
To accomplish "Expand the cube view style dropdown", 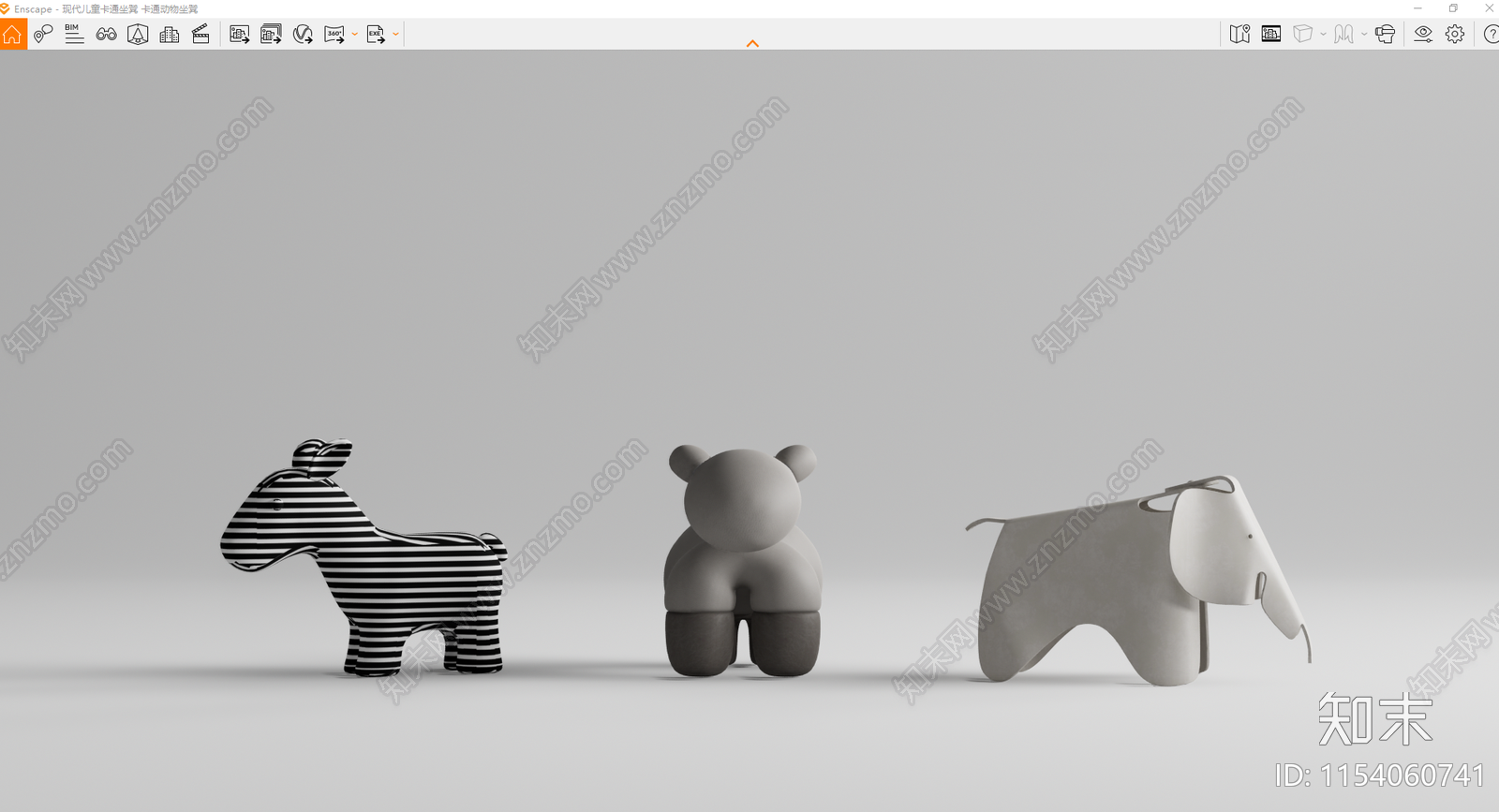I will [1323, 35].
